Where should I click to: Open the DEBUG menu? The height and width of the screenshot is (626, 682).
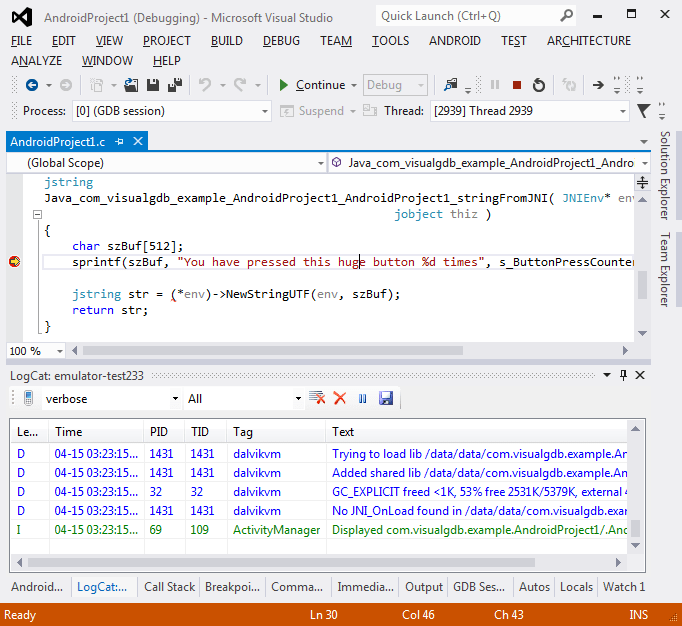click(281, 41)
